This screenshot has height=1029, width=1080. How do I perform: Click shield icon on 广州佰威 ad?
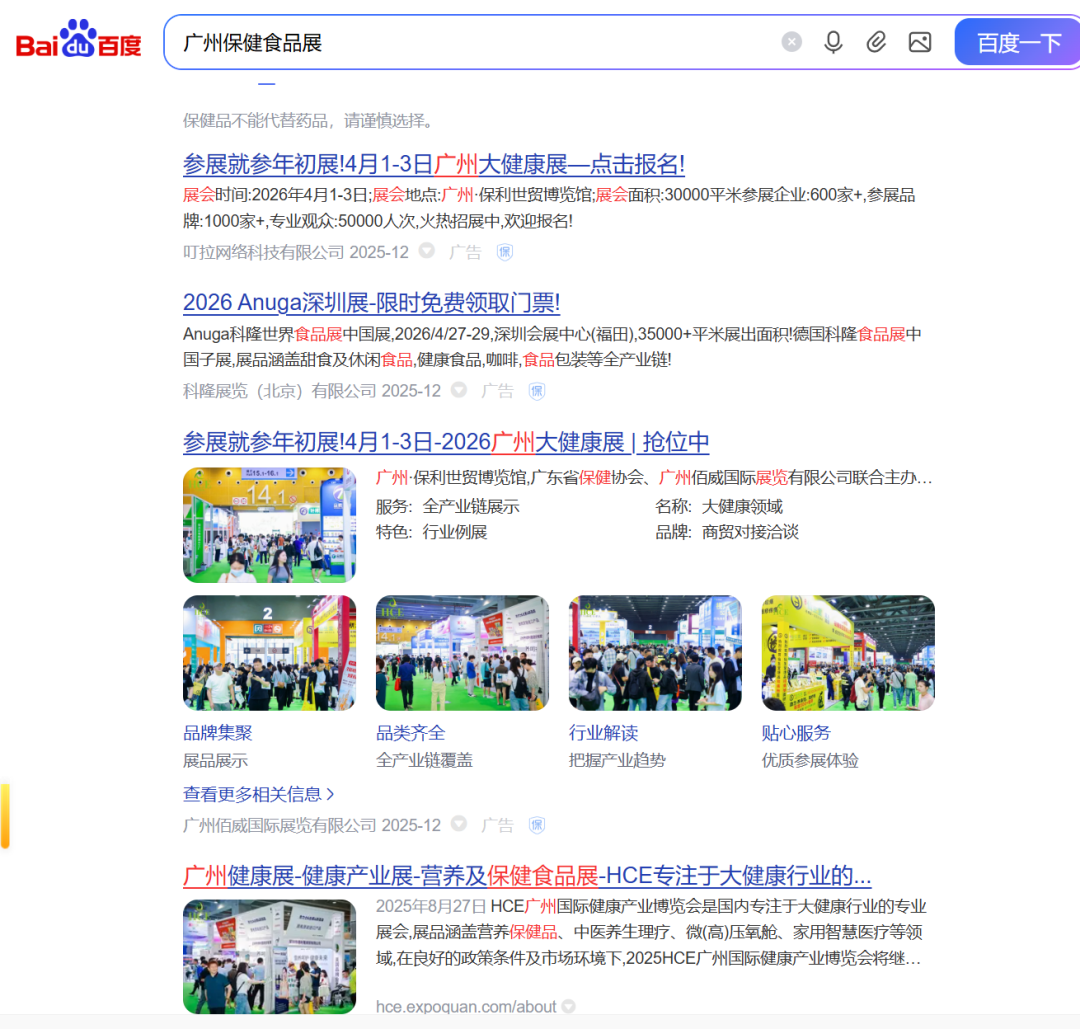coord(537,825)
